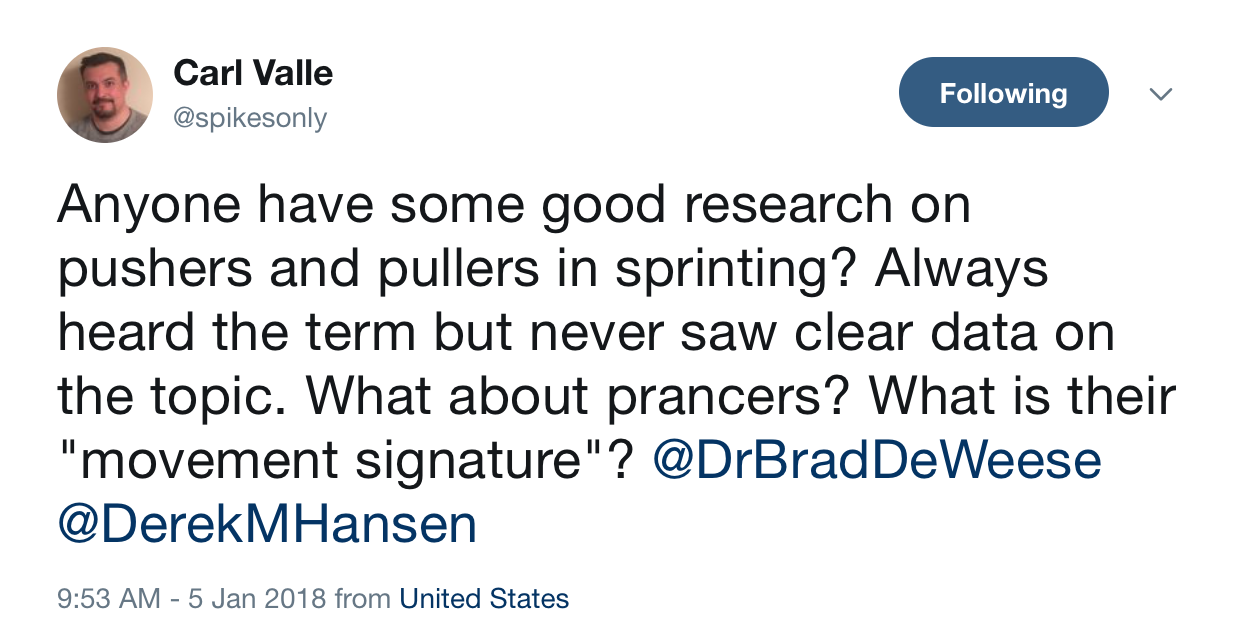1246x640 pixels.
Task: Open the @DerekMHansen mention
Action: pos(267,525)
